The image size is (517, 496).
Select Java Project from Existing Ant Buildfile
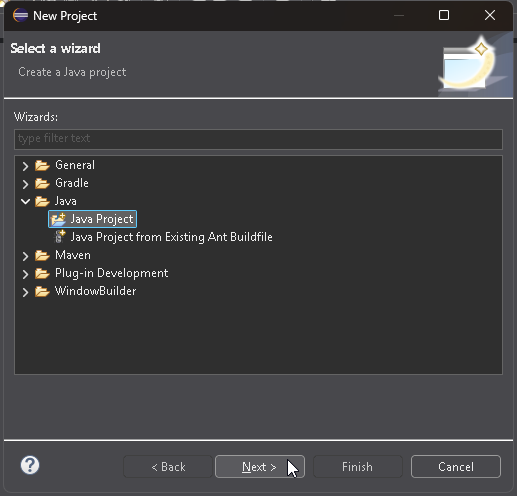171,237
